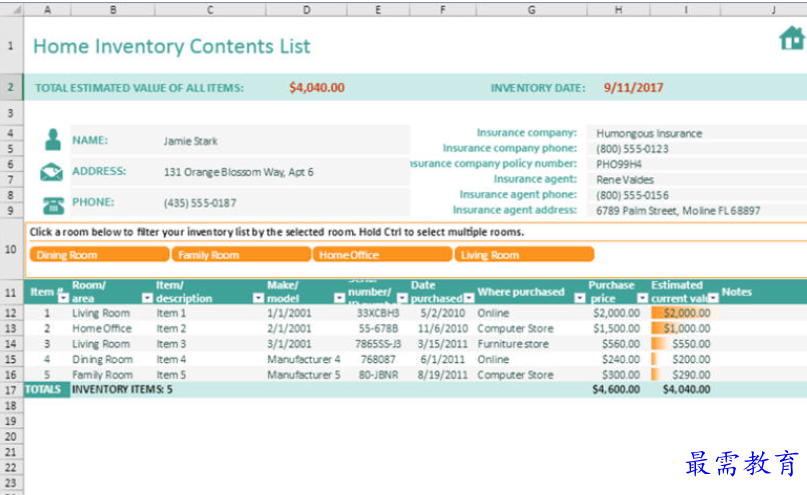
Task: Toggle the Family Room slicer filter
Action: [x=241, y=255]
